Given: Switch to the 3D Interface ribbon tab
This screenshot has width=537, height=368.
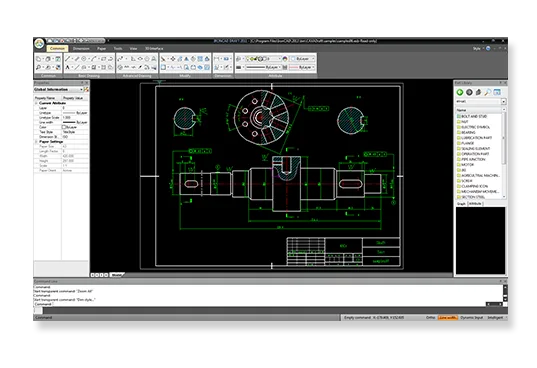Looking at the screenshot, I should point(154,49).
